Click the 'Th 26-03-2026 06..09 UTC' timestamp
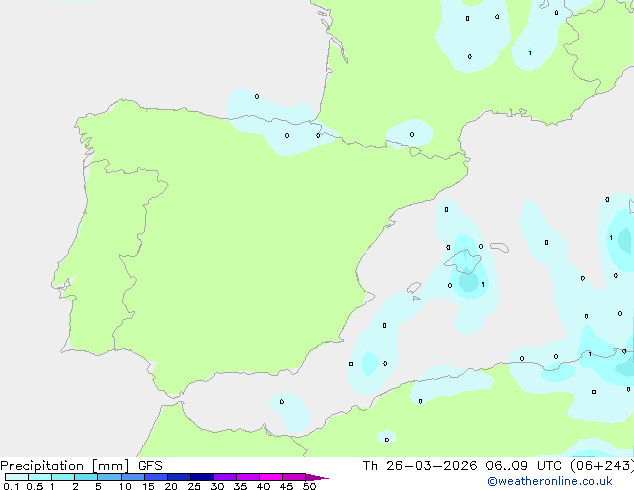Viewport: 634px width, 490px height. coord(462,466)
